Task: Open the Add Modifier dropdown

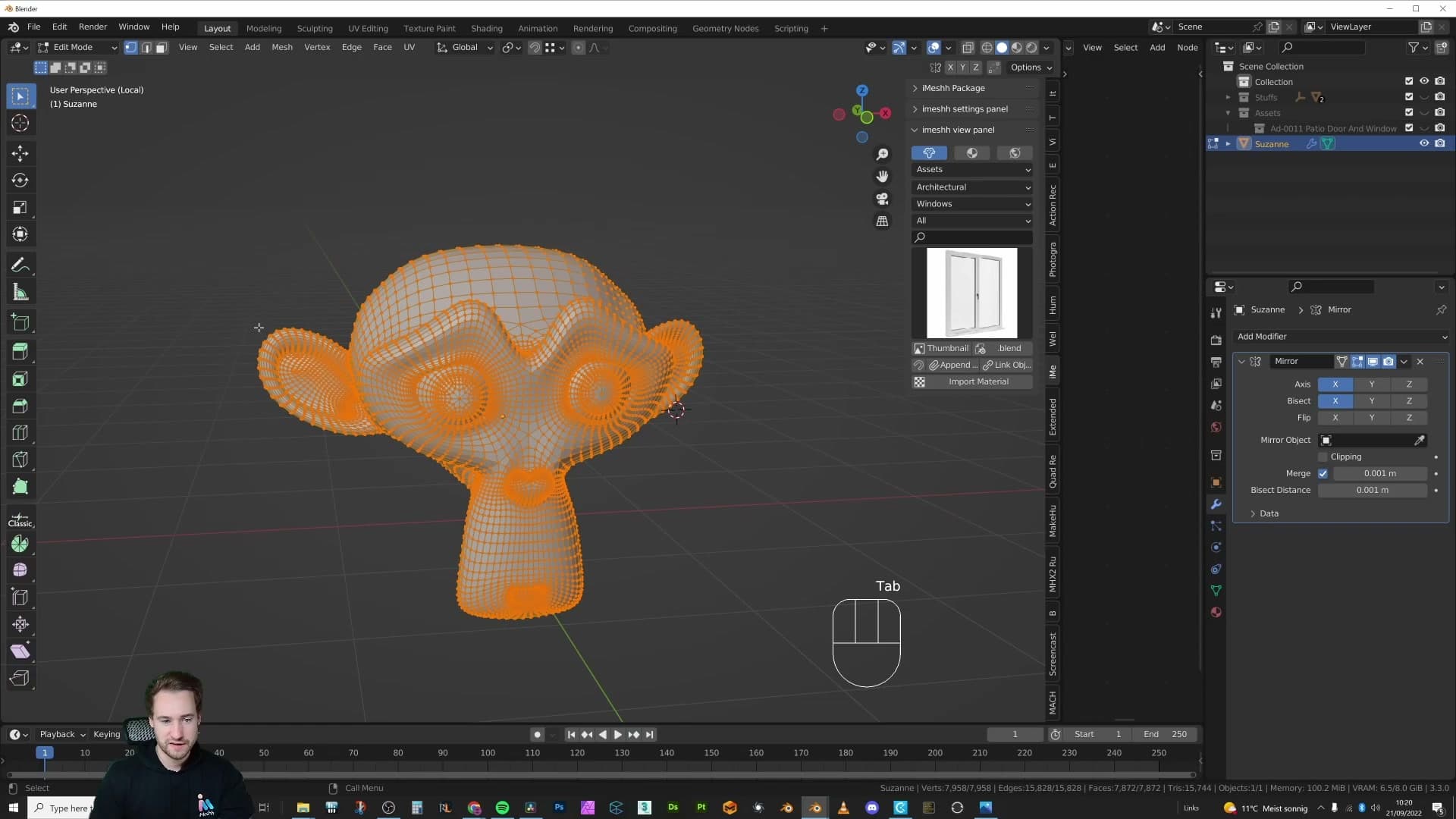Action: [x=1341, y=337]
